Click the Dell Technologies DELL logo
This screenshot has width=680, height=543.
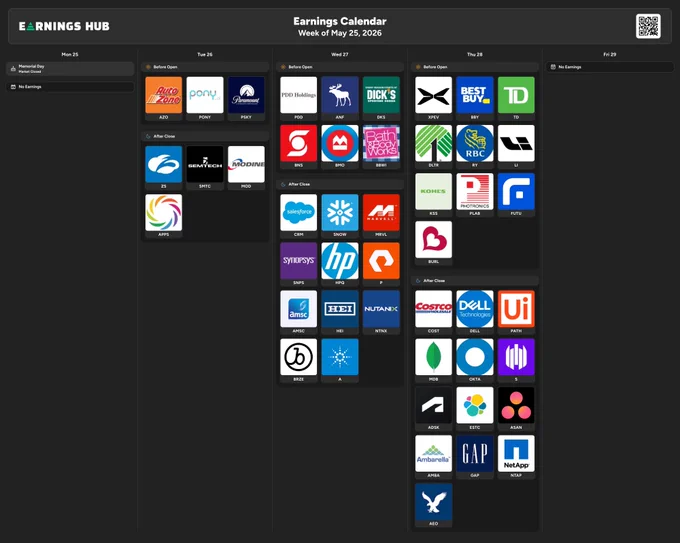point(474,309)
